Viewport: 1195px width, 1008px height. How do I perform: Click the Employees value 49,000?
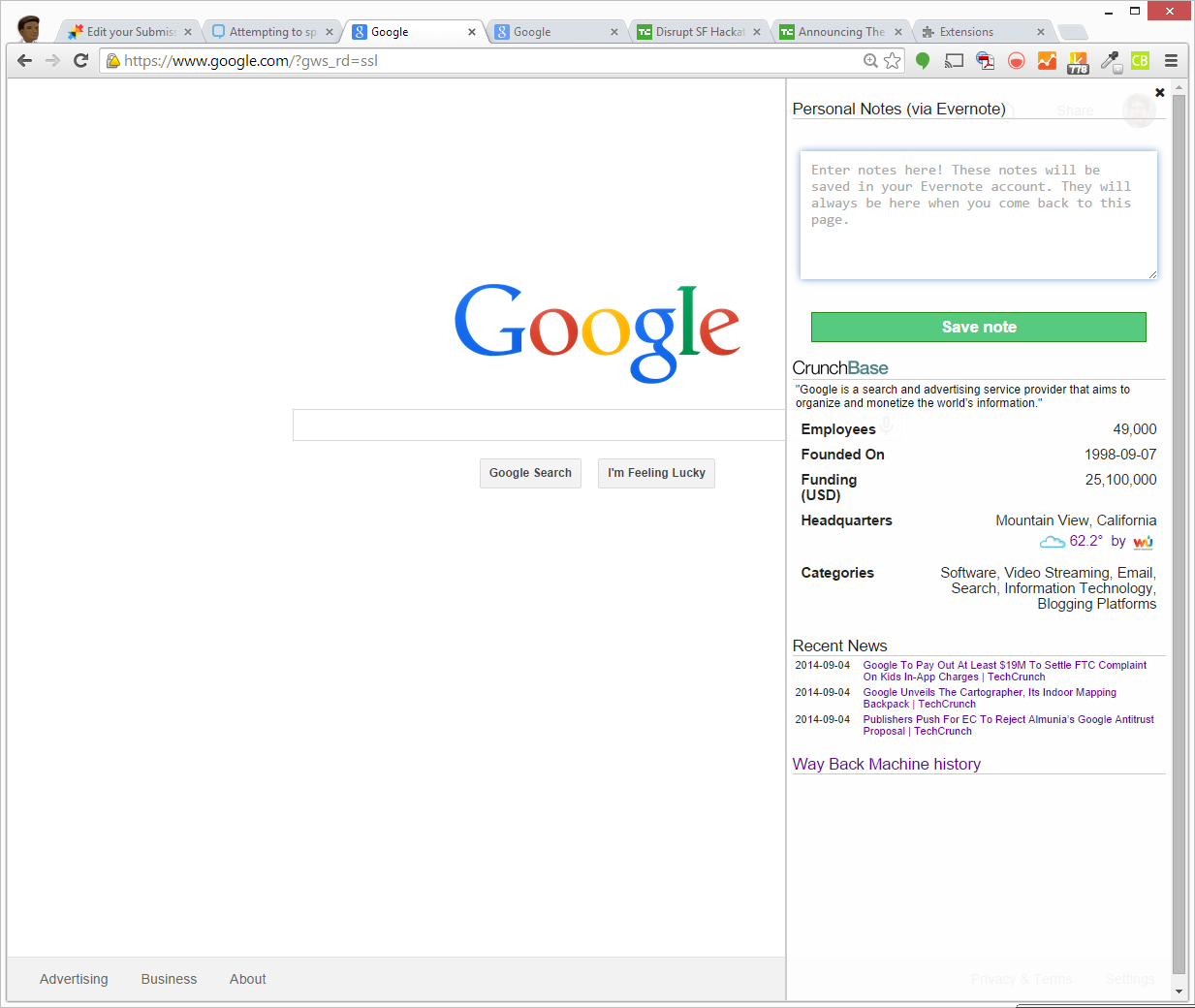(1134, 429)
